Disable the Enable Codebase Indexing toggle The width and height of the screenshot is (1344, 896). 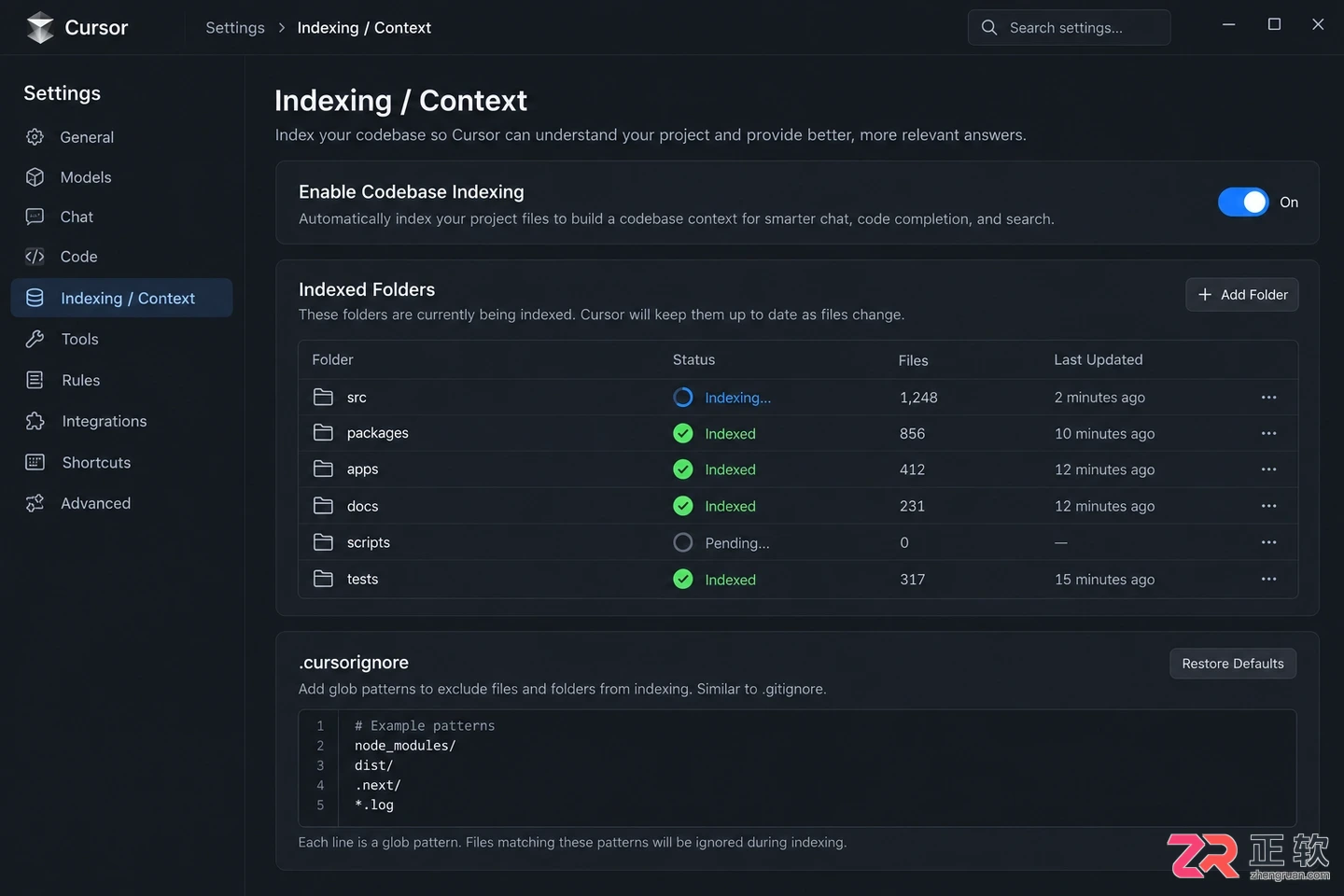pyautogui.click(x=1243, y=202)
